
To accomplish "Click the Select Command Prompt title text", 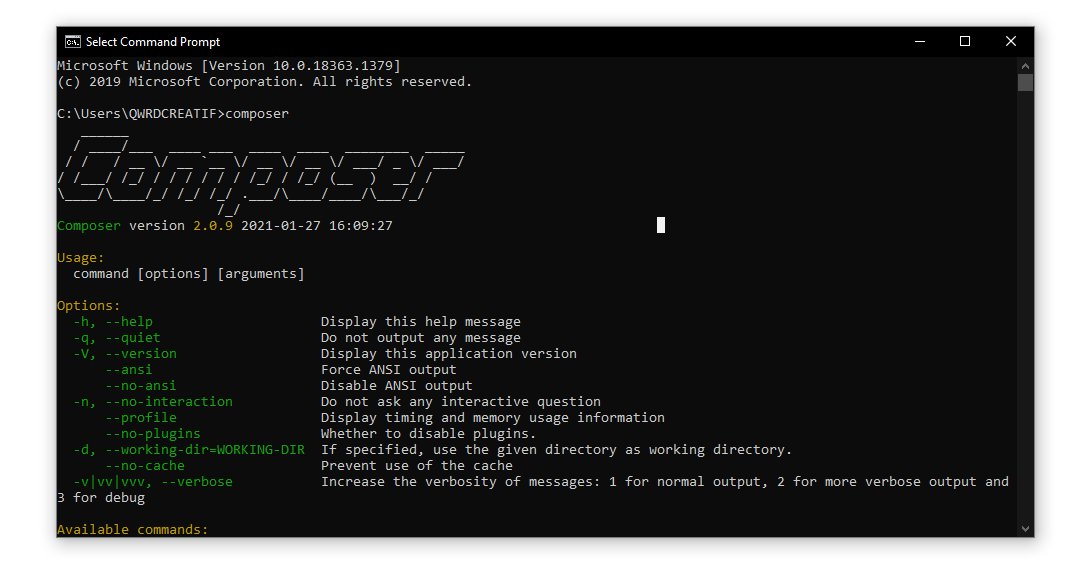I will [153, 42].
